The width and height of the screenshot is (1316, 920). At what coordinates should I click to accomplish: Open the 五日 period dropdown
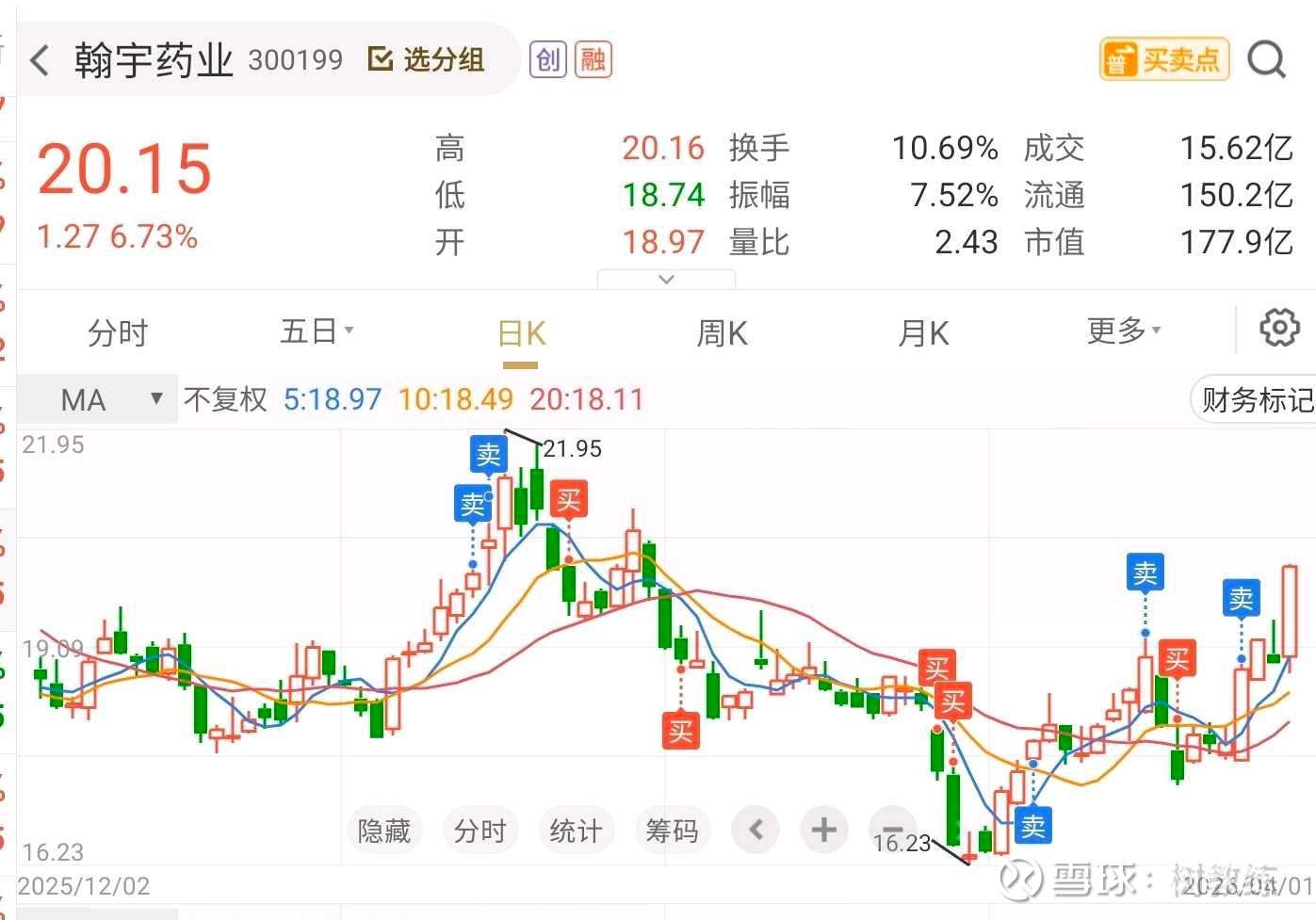click(x=317, y=331)
